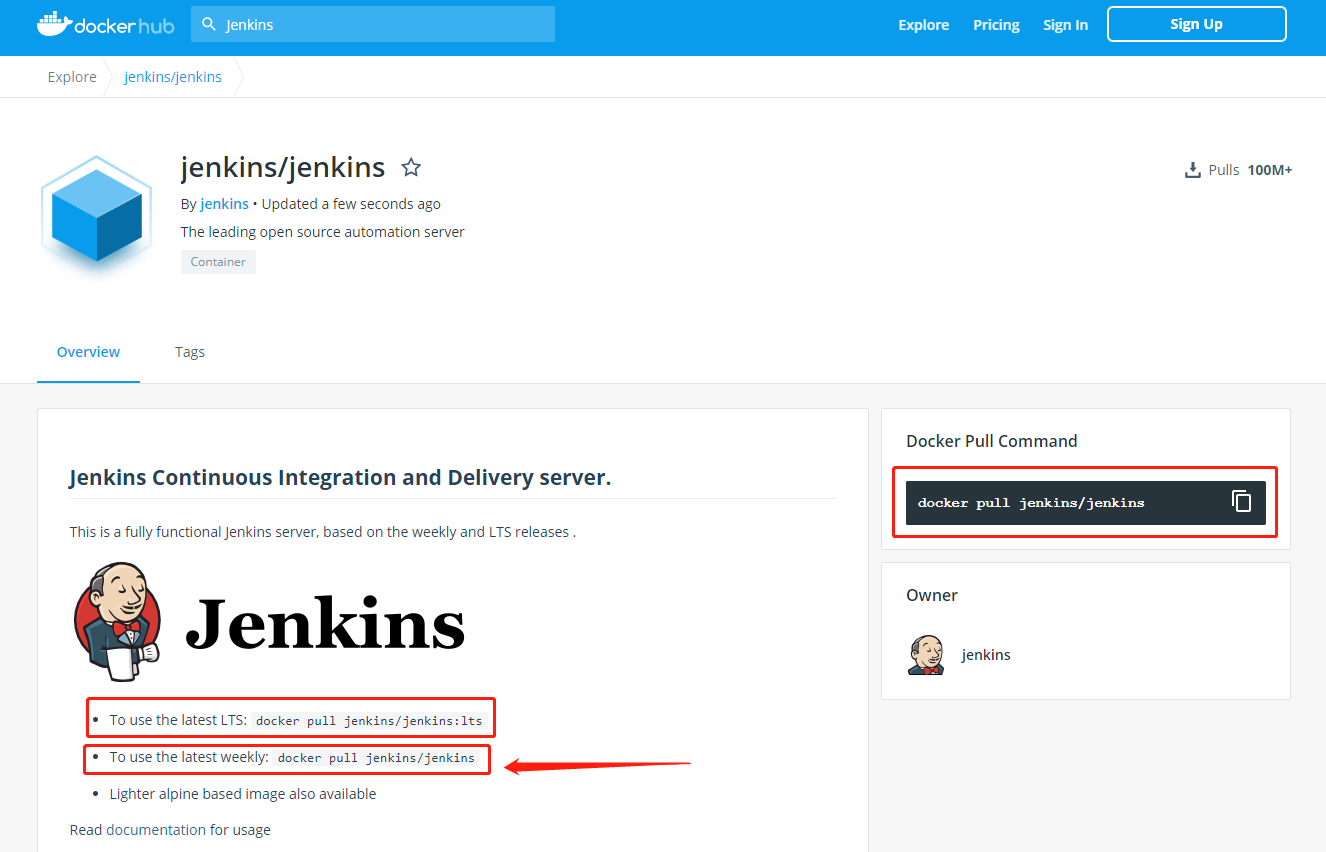
Task: Open the documentation link
Action: [156, 830]
